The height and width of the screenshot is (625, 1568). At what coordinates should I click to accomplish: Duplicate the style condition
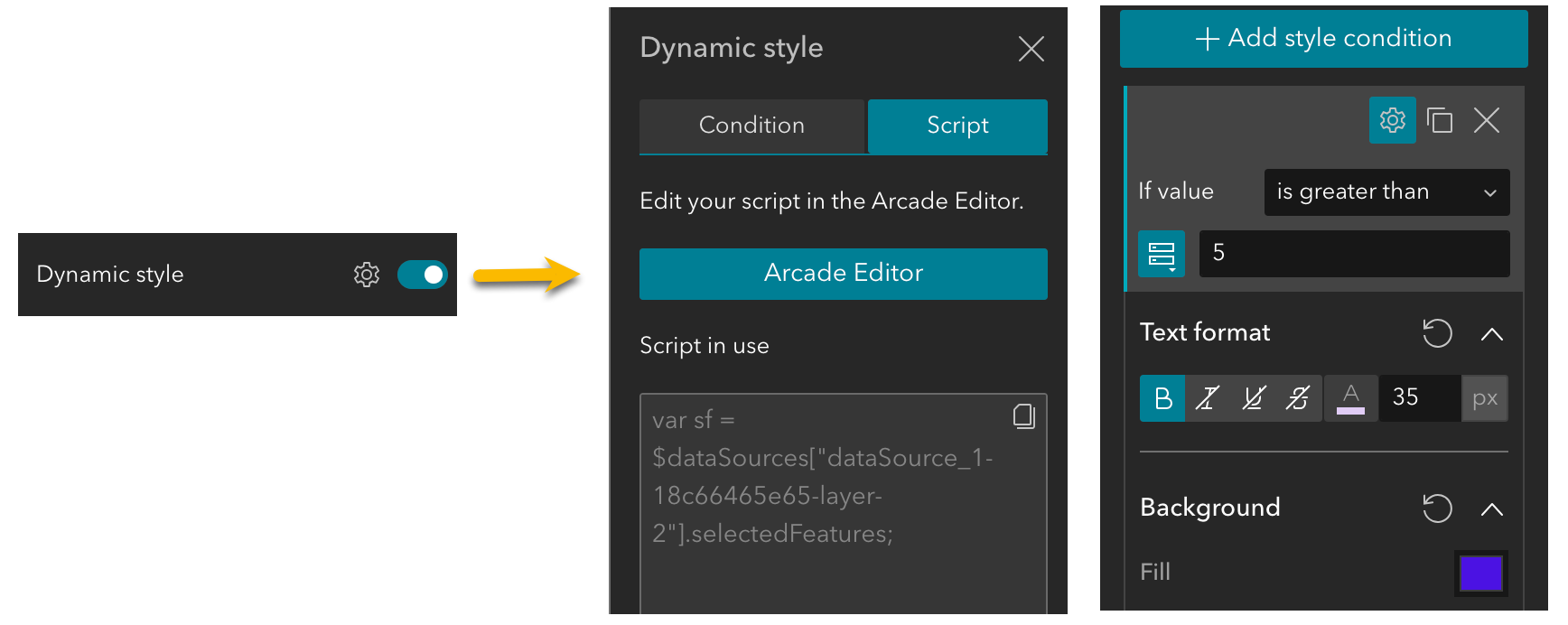click(1440, 120)
